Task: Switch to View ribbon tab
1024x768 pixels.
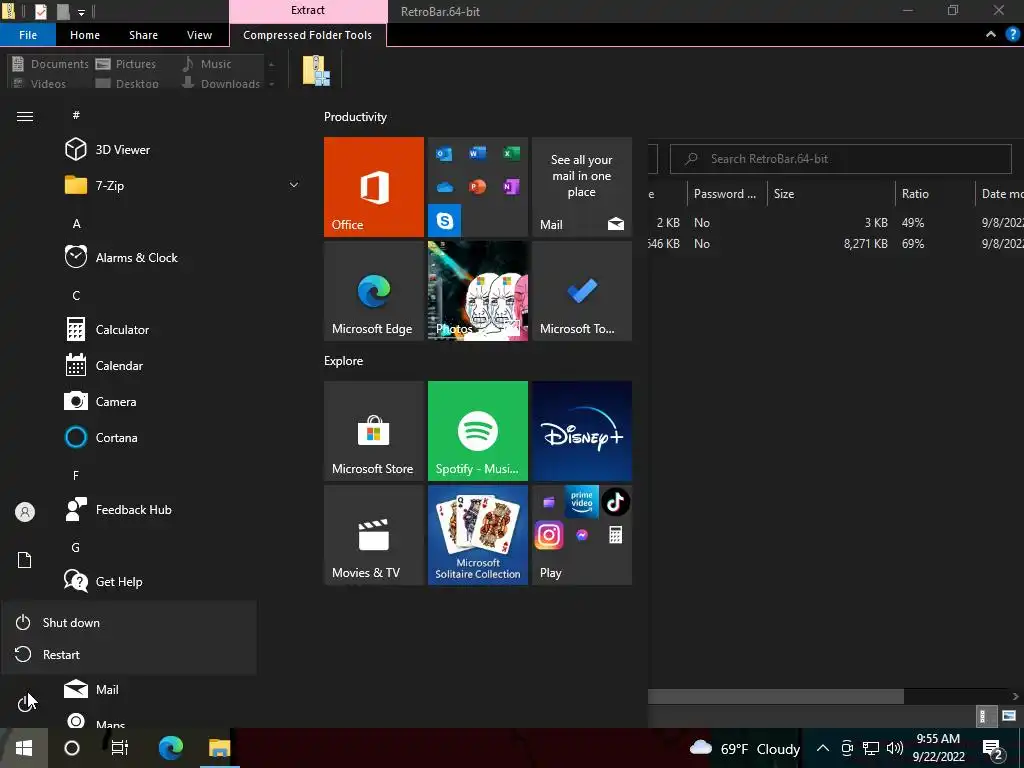Action: 199,35
